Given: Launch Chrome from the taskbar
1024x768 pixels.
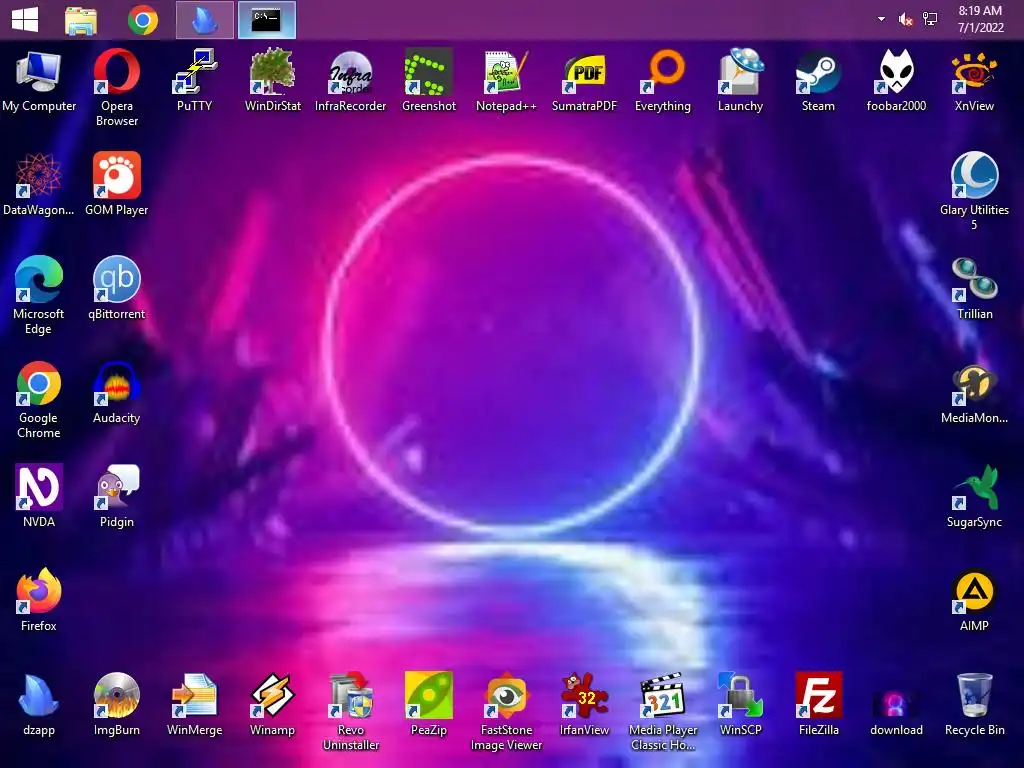Looking at the screenshot, I should [x=142, y=20].
